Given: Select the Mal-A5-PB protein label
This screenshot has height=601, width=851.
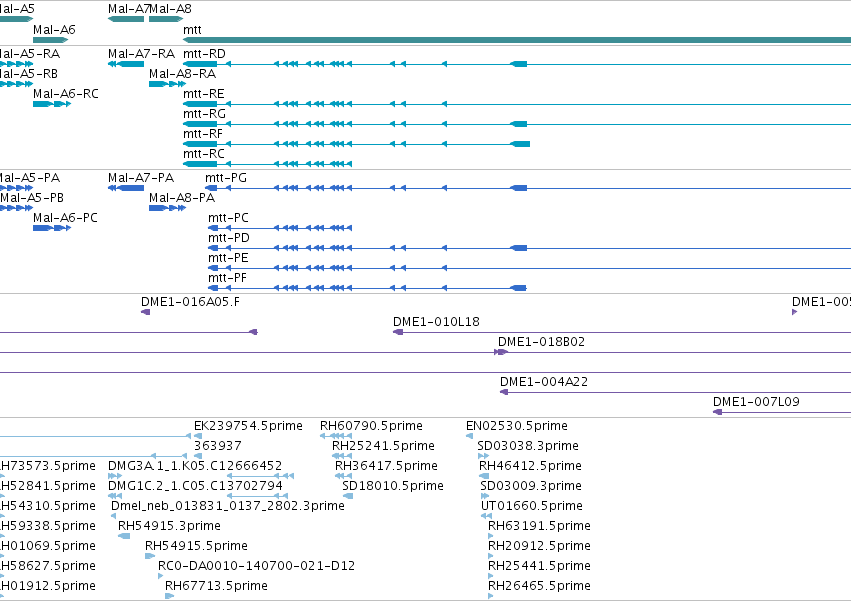Looking at the screenshot, I should (x=32, y=198).
